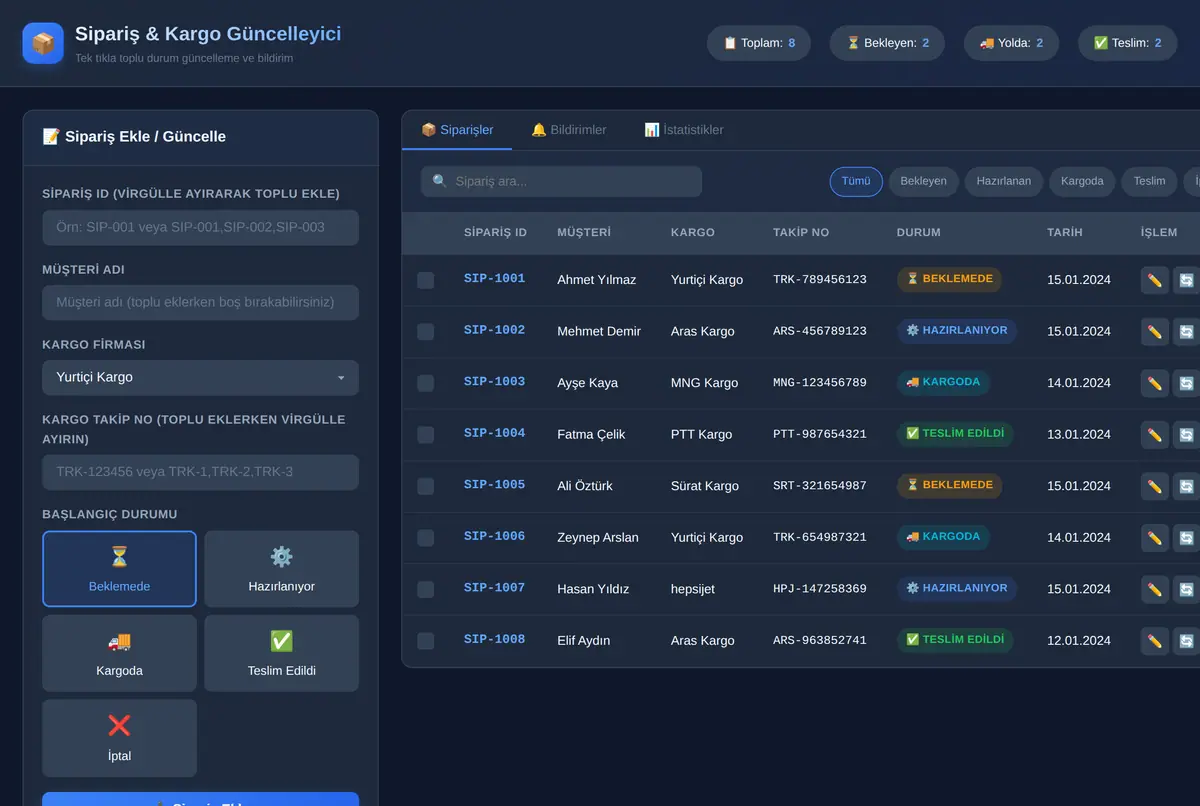Pick Teslim Edildi starting status option

tap(281, 653)
